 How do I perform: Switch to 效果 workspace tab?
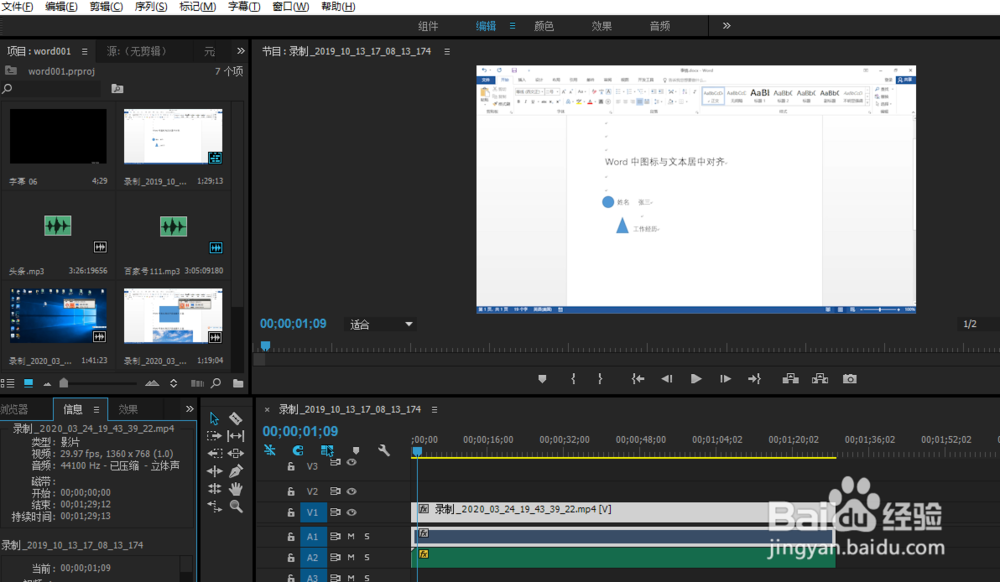coord(602,26)
